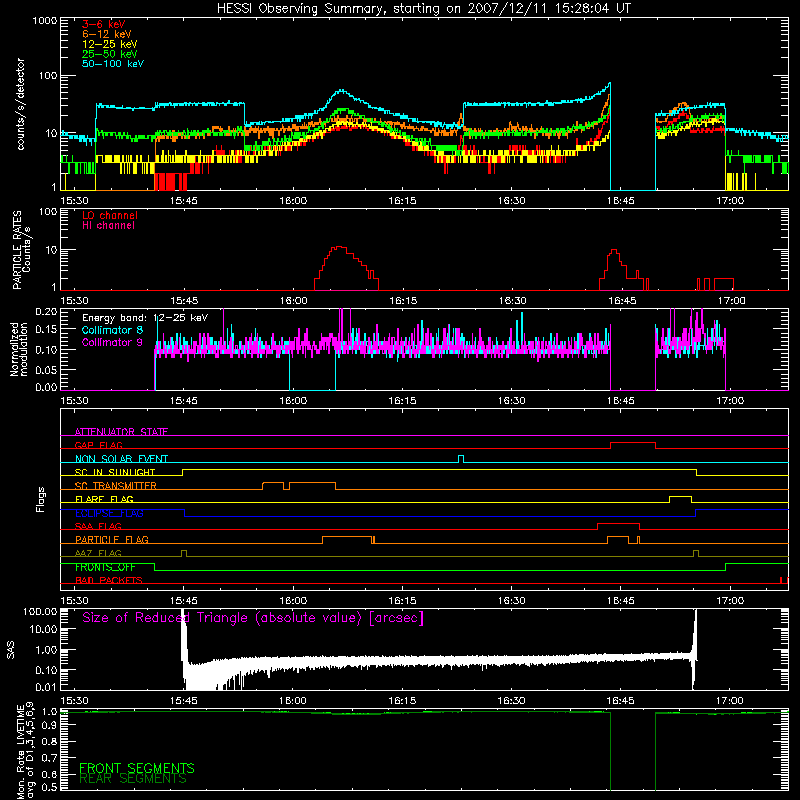Click the 16:00 tick label under count-rate plot
Screen dimensions: 800x800
point(293,201)
